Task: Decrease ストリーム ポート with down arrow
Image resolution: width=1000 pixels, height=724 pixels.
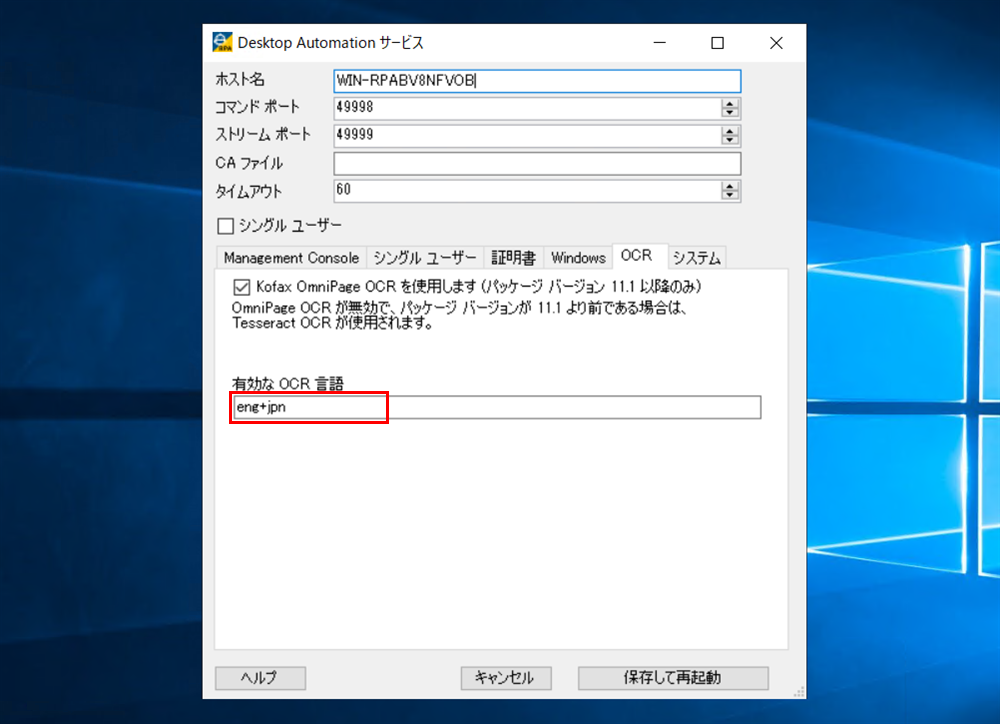Action: [x=730, y=140]
